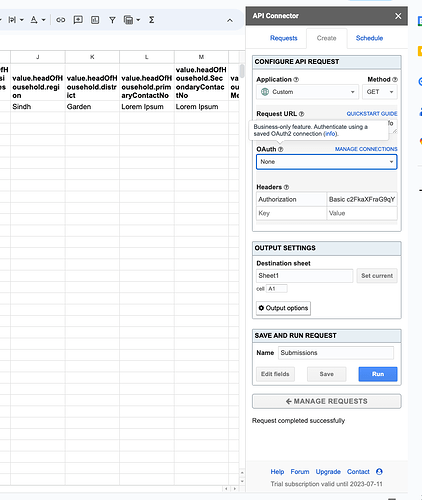Open the Upgrade link
Viewport: 422px width, 500px height.
click(328, 472)
